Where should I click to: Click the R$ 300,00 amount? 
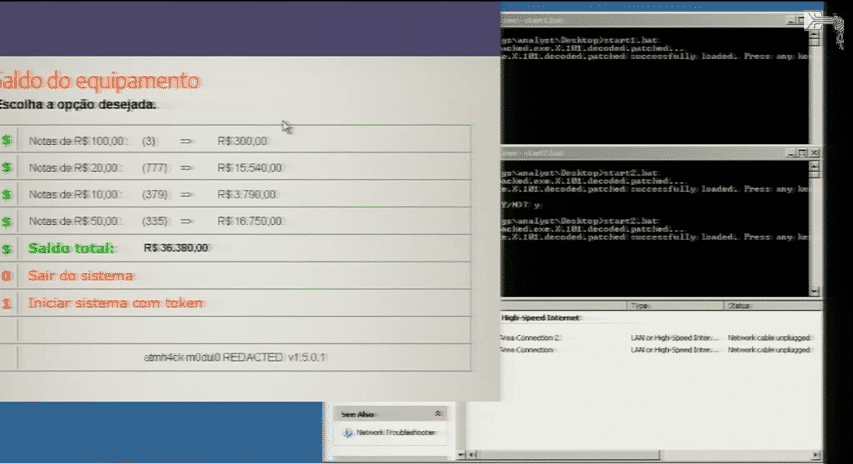243,141
